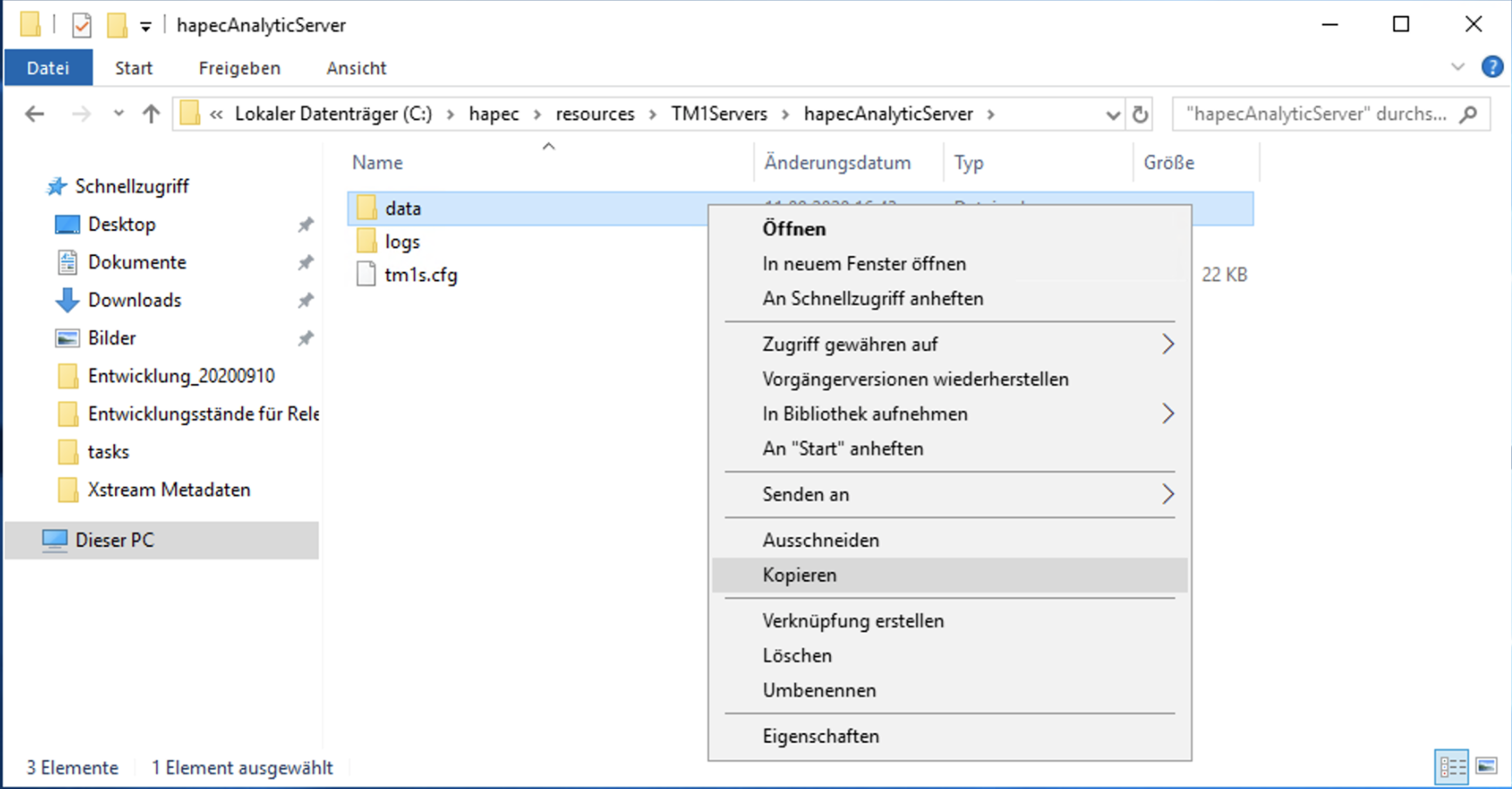Select Dieser PC in navigation pane
Image resolution: width=1512 pixels, height=789 pixels.
point(114,541)
